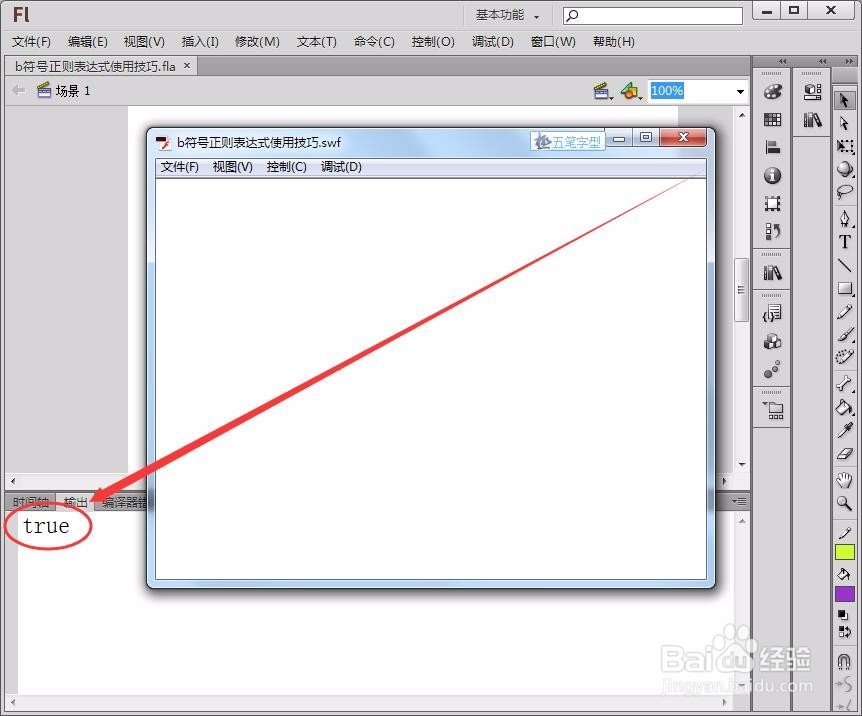Select the Brush tool
Viewport: 862px width, 716px height.
point(844,334)
